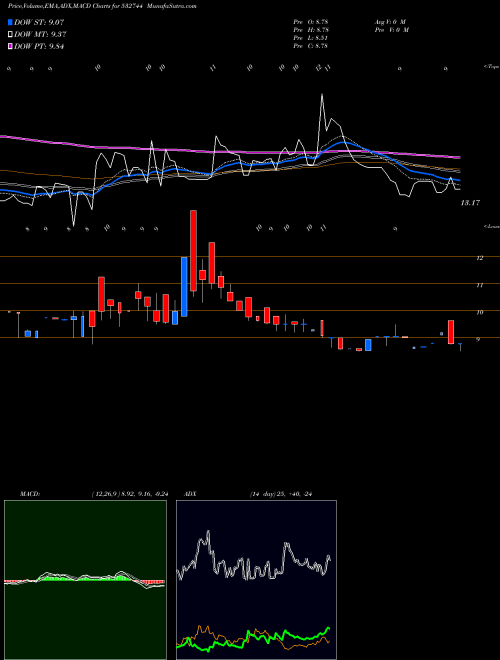Click the '<Lows' label at right edge
The image size is (500, 660).
point(491,226)
